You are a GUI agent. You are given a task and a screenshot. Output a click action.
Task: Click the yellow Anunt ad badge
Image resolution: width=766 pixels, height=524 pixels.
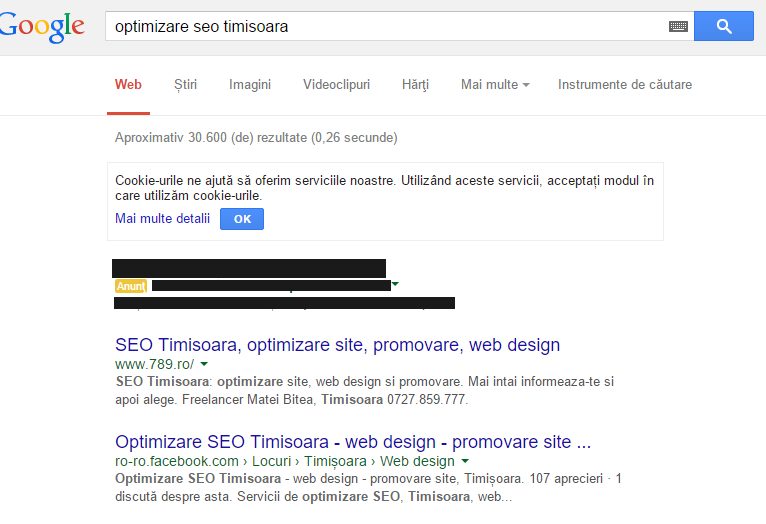tap(130, 286)
